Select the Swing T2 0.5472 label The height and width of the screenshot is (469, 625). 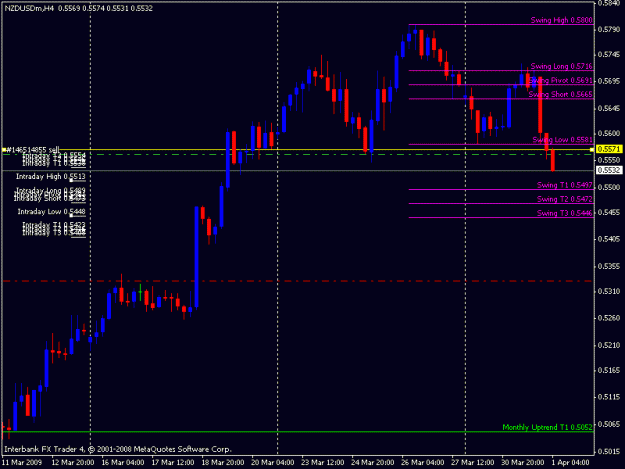(x=564, y=199)
